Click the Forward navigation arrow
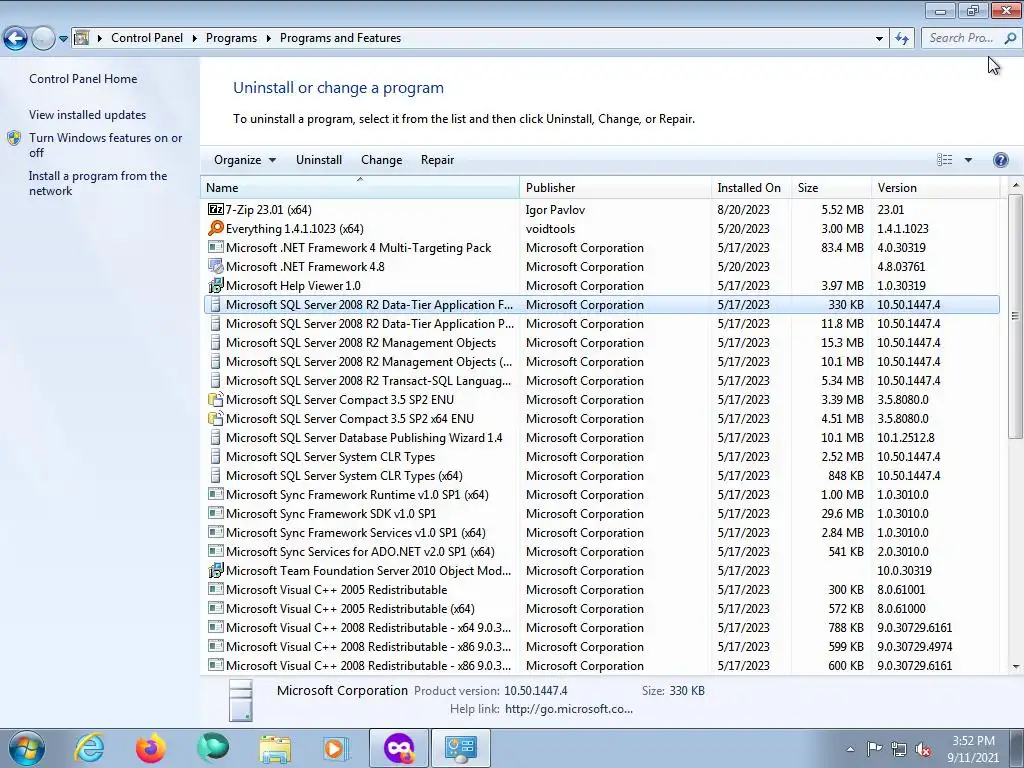The image size is (1024, 768). [43, 39]
